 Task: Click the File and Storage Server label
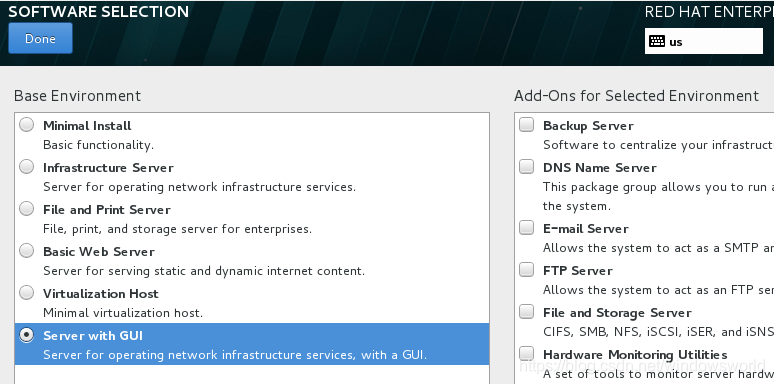point(618,313)
